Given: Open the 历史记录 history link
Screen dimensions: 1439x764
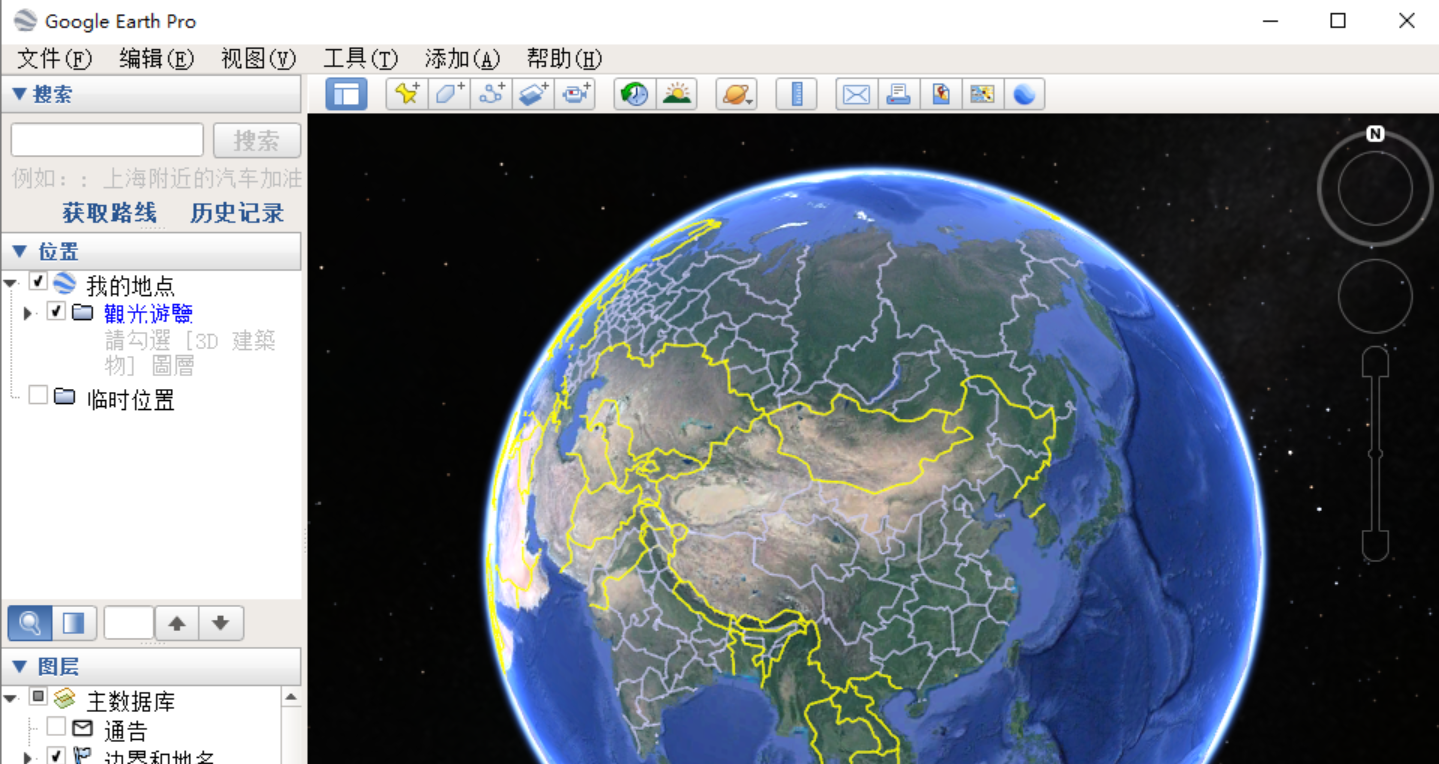Looking at the screenshot, I should tap(237, 213).
